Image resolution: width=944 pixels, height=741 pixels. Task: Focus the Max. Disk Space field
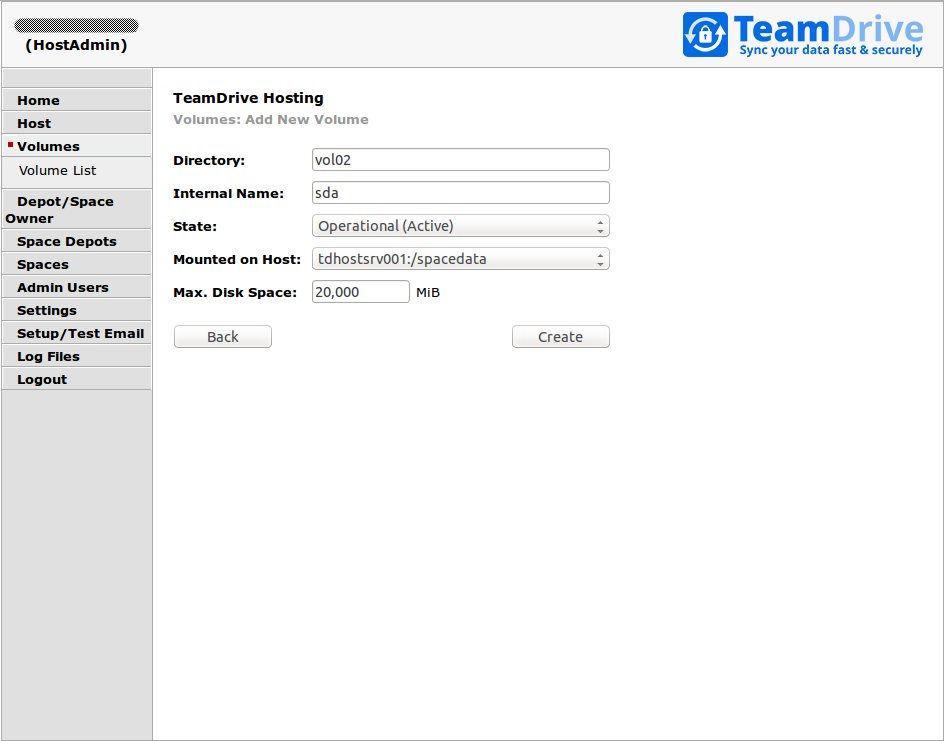361,292
